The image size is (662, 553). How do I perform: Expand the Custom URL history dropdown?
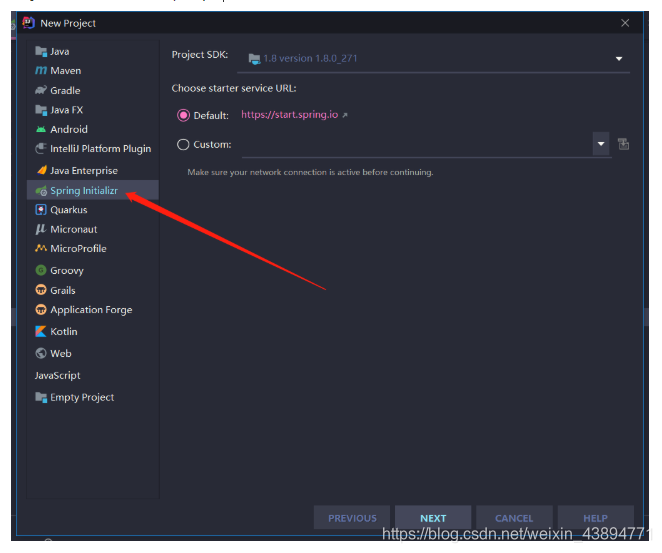tap(601, 144)
